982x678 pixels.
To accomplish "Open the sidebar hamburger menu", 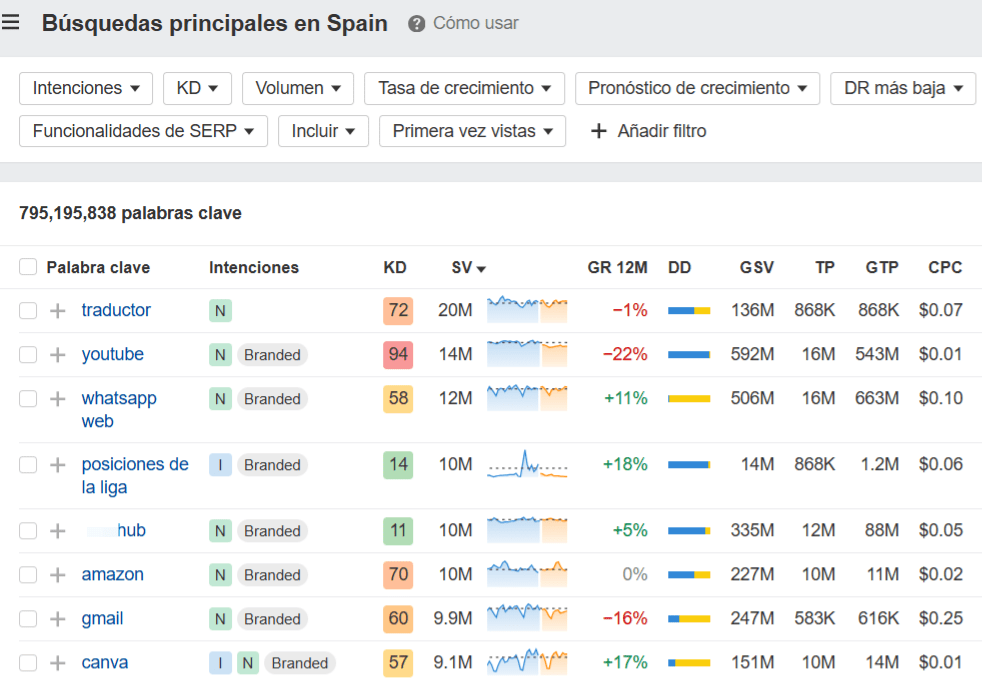I will point(11,21).
